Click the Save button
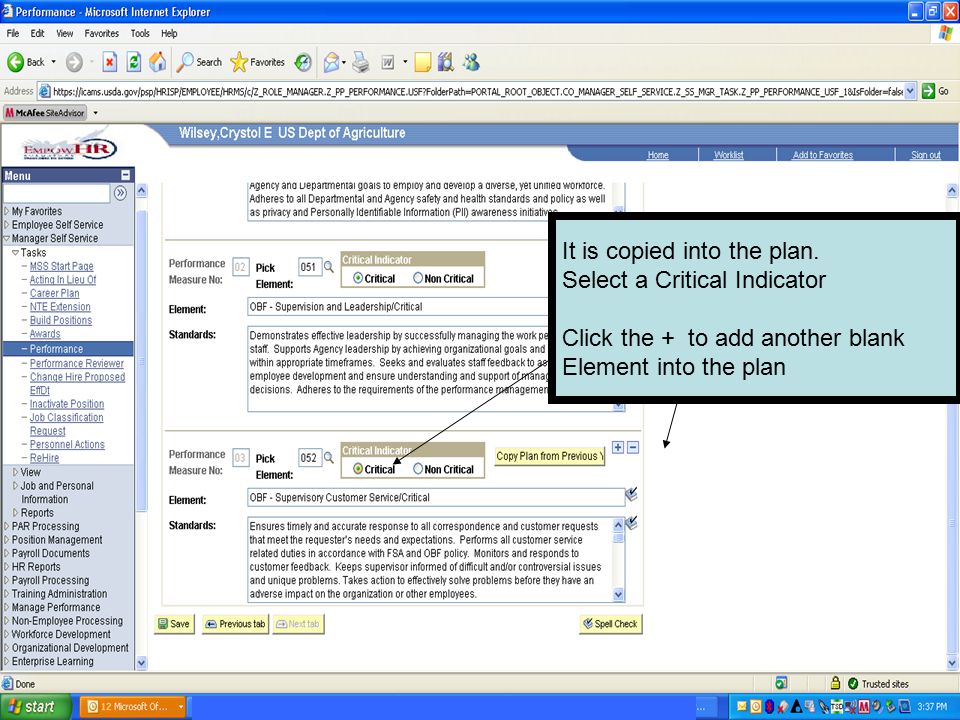Viewport: 960px width, 720px height. click(174, 624)
